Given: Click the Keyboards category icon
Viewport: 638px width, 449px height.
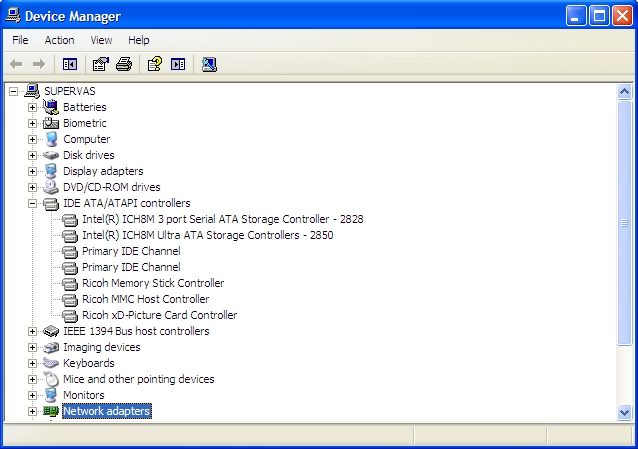Looking at the screenshot, I should (x=51, y=363).
